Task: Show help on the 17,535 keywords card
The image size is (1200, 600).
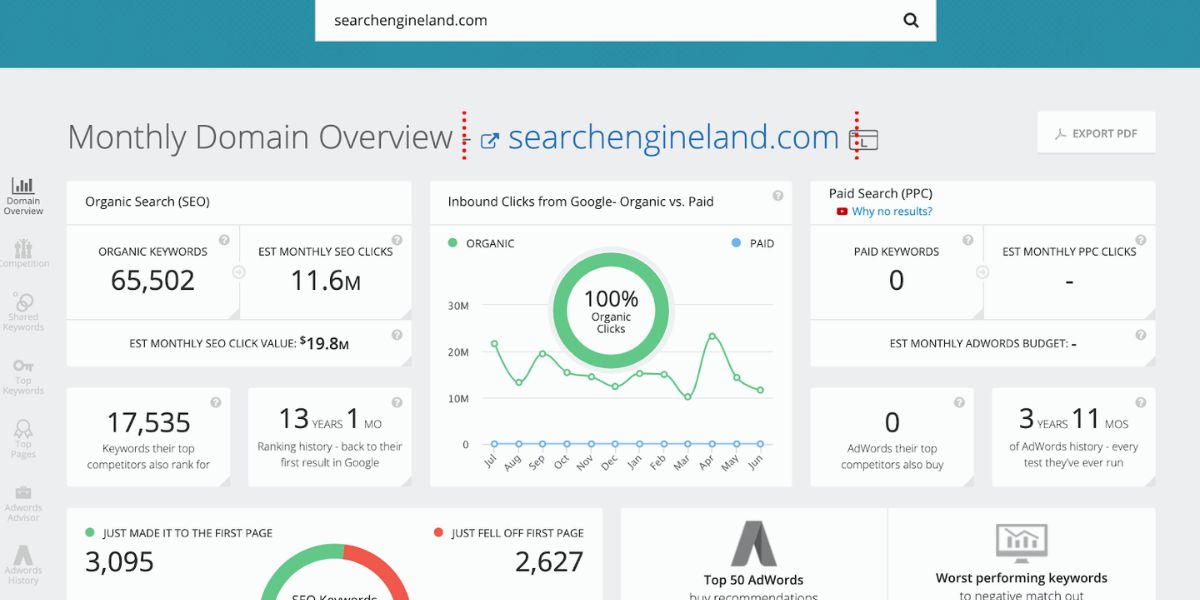Action: pos(216,402)
